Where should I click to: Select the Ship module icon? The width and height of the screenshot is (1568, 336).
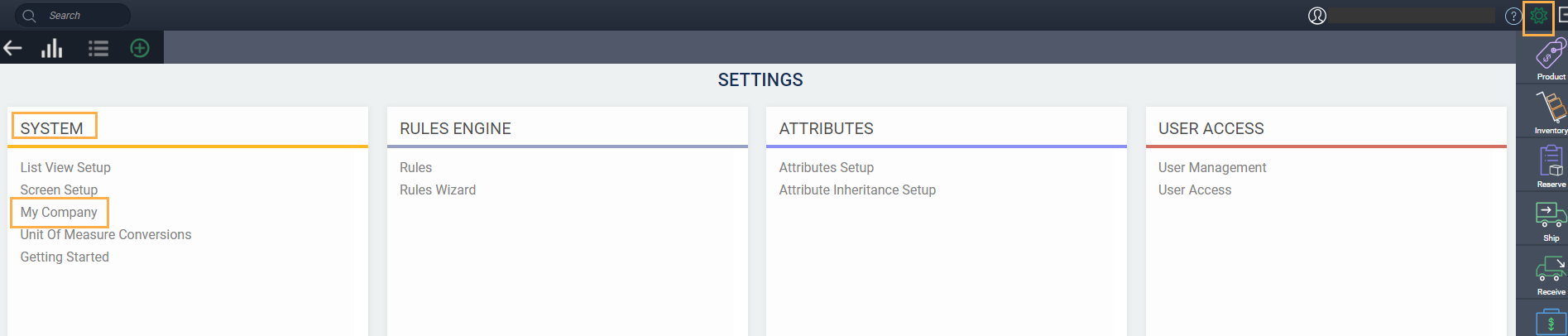click(x=1550, y=220)
